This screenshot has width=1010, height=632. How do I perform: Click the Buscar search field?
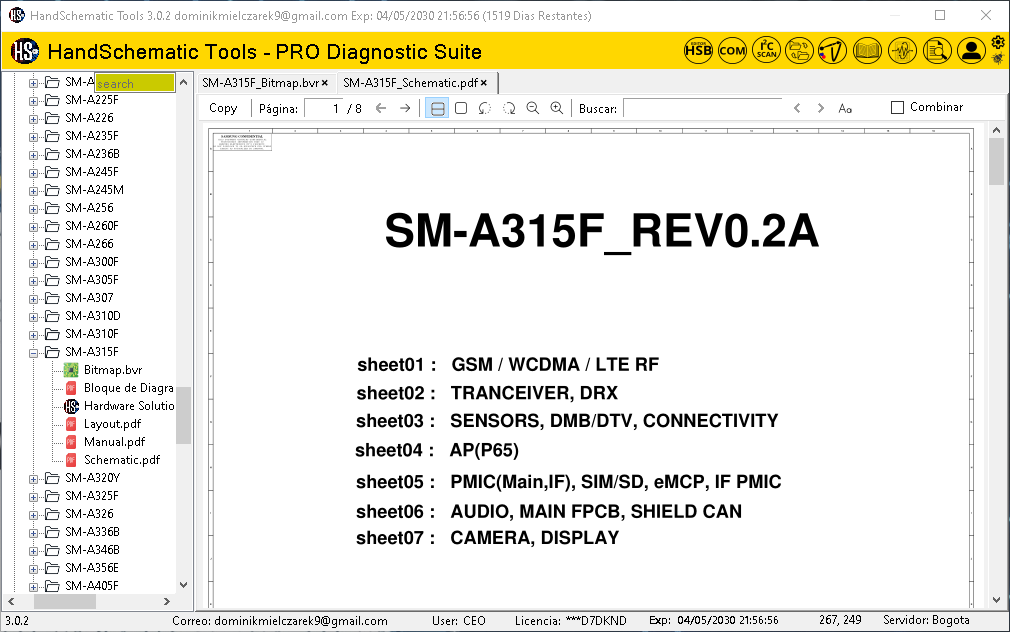pos(703,108)
